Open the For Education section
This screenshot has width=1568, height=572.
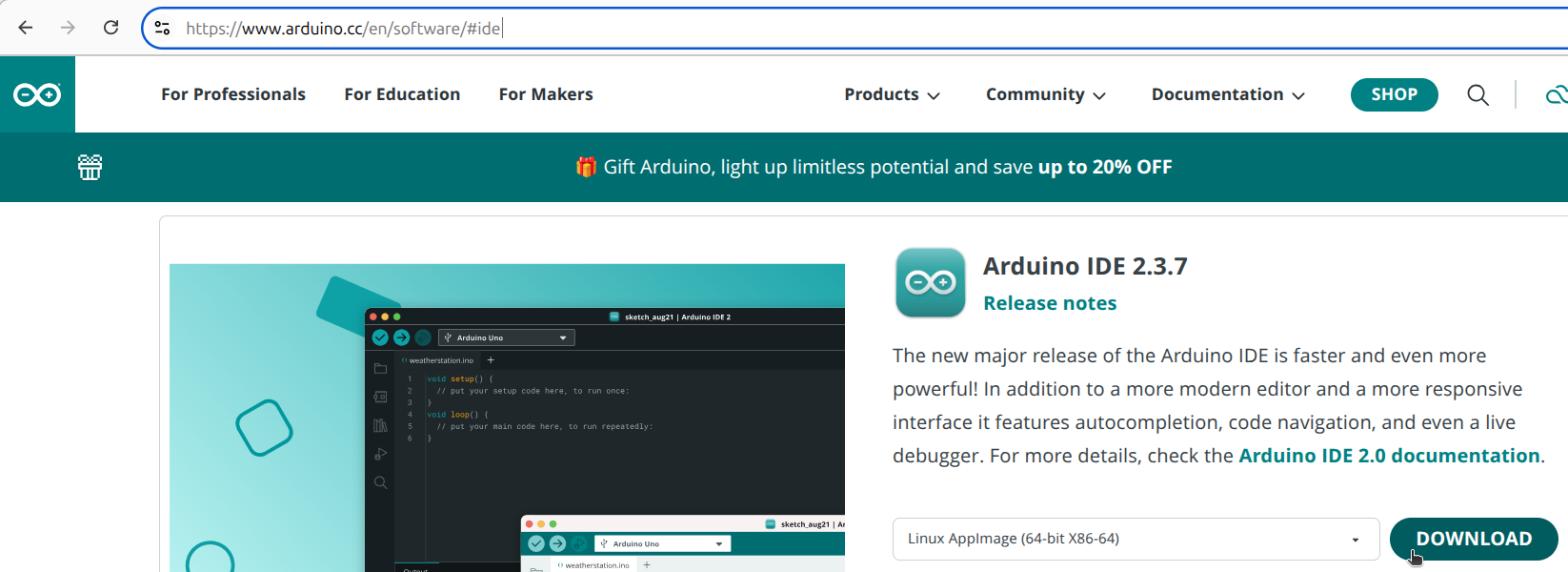tap(402, 94)
